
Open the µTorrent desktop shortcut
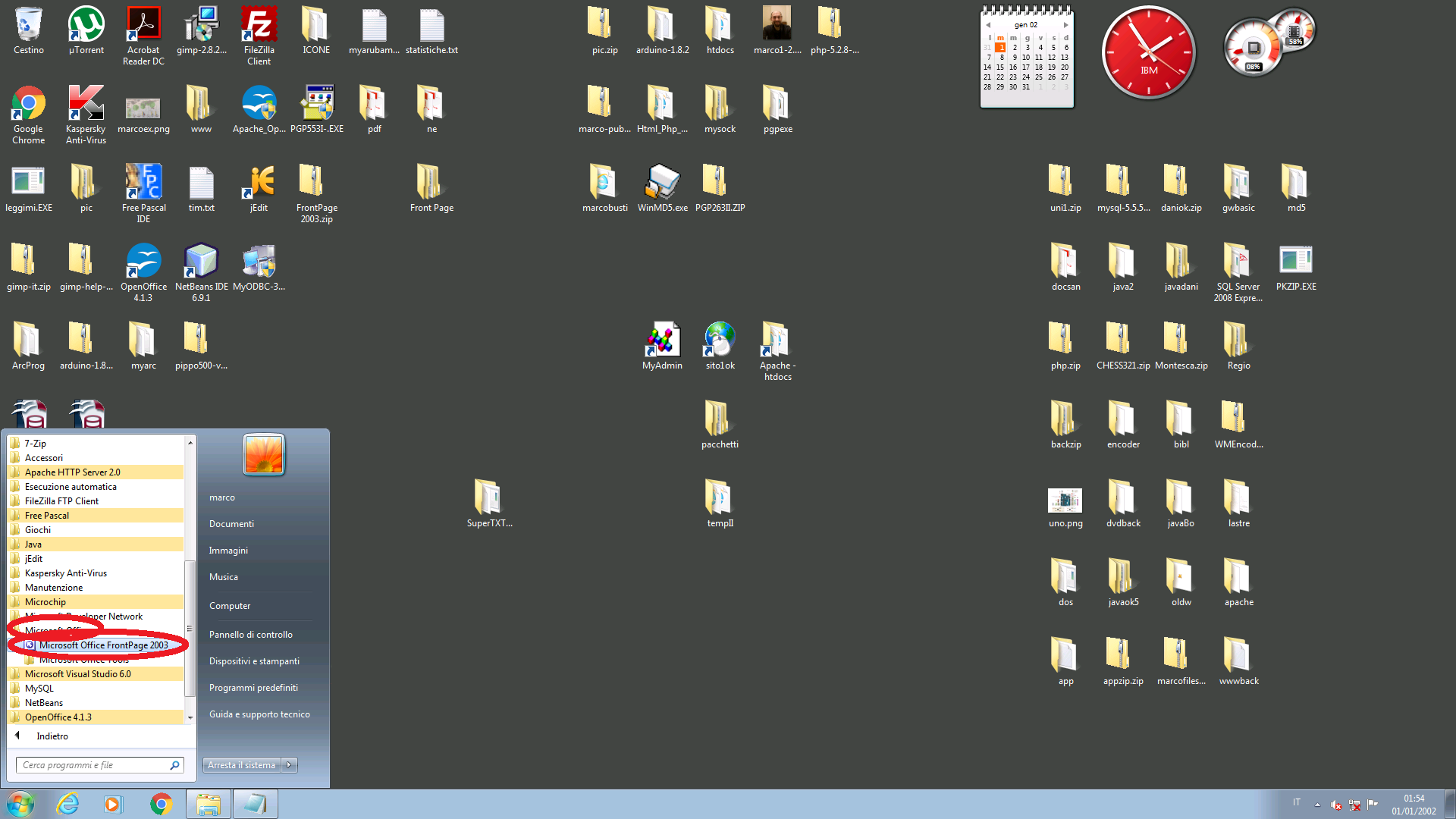pyautogui.click(x=86, y=26)
